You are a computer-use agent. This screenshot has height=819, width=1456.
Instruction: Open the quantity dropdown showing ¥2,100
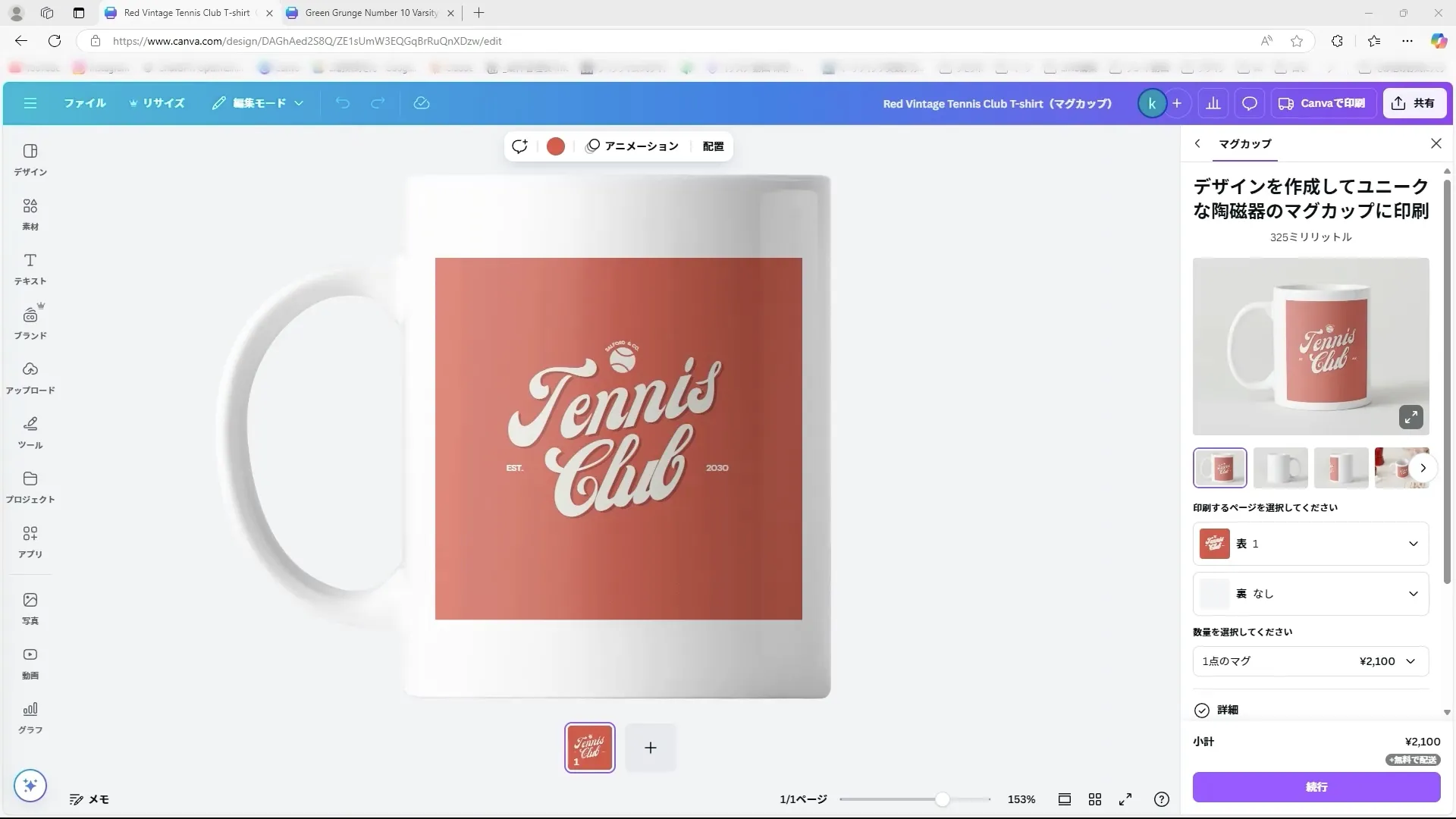pyautogui.click(x=1310, y=661)
